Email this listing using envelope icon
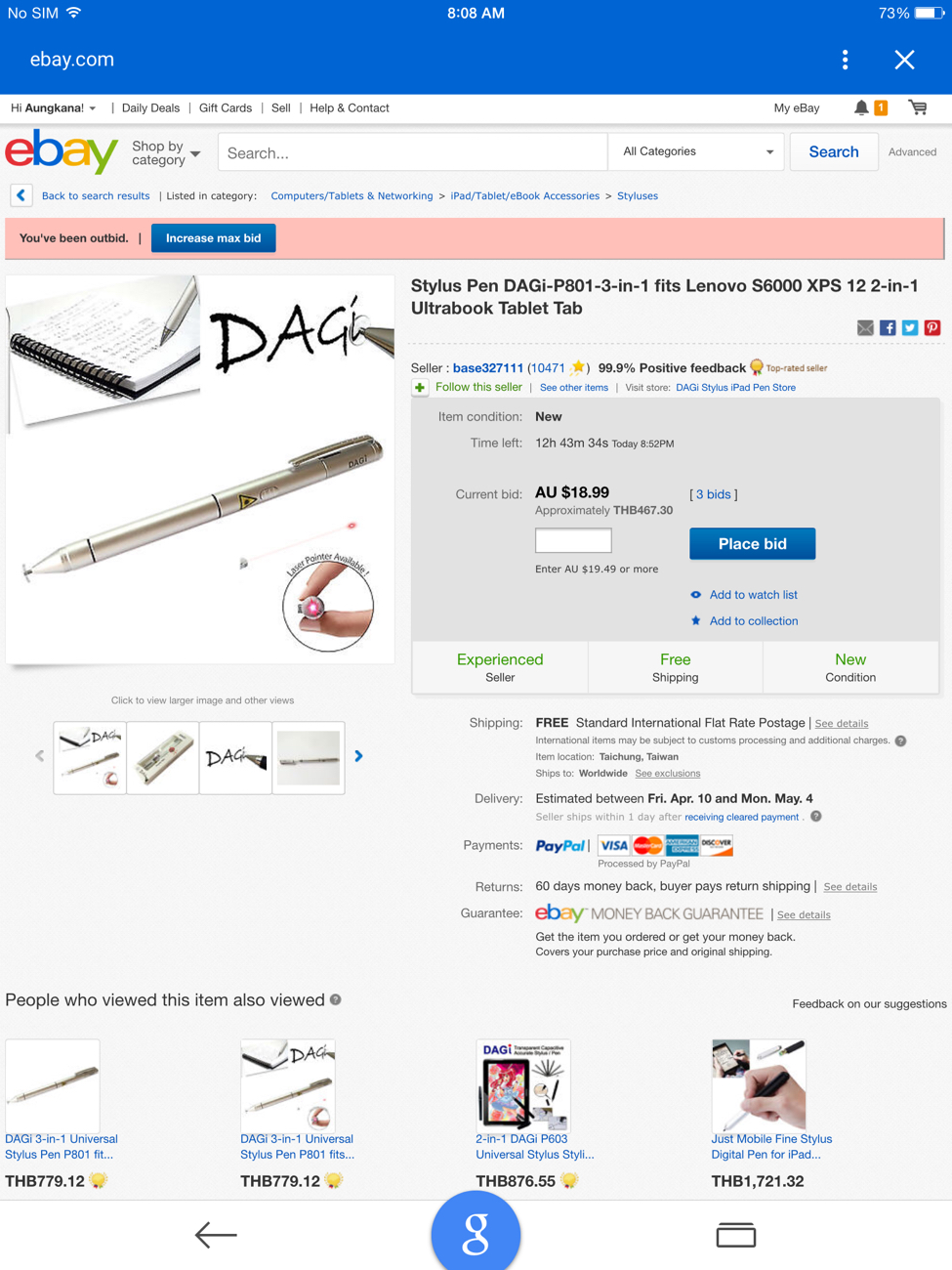The image size is (952, 1270). (x=865, y=328)
